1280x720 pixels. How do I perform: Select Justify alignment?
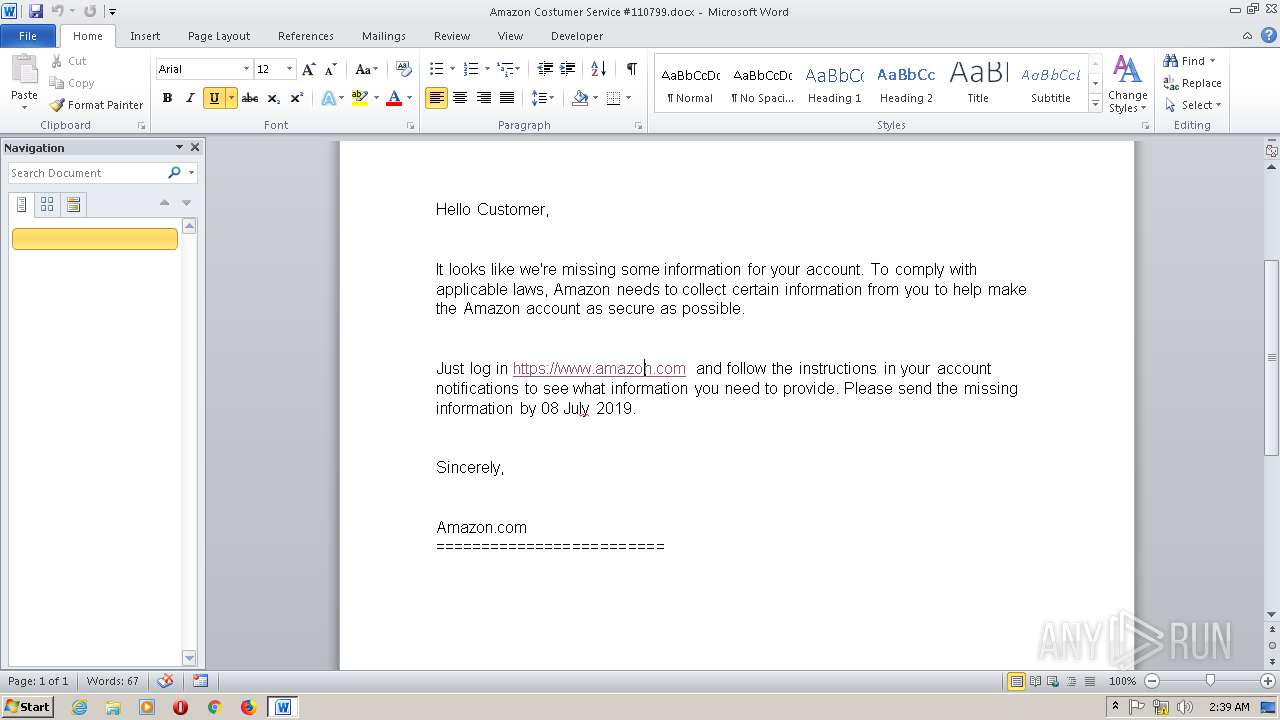coord(507,98)
